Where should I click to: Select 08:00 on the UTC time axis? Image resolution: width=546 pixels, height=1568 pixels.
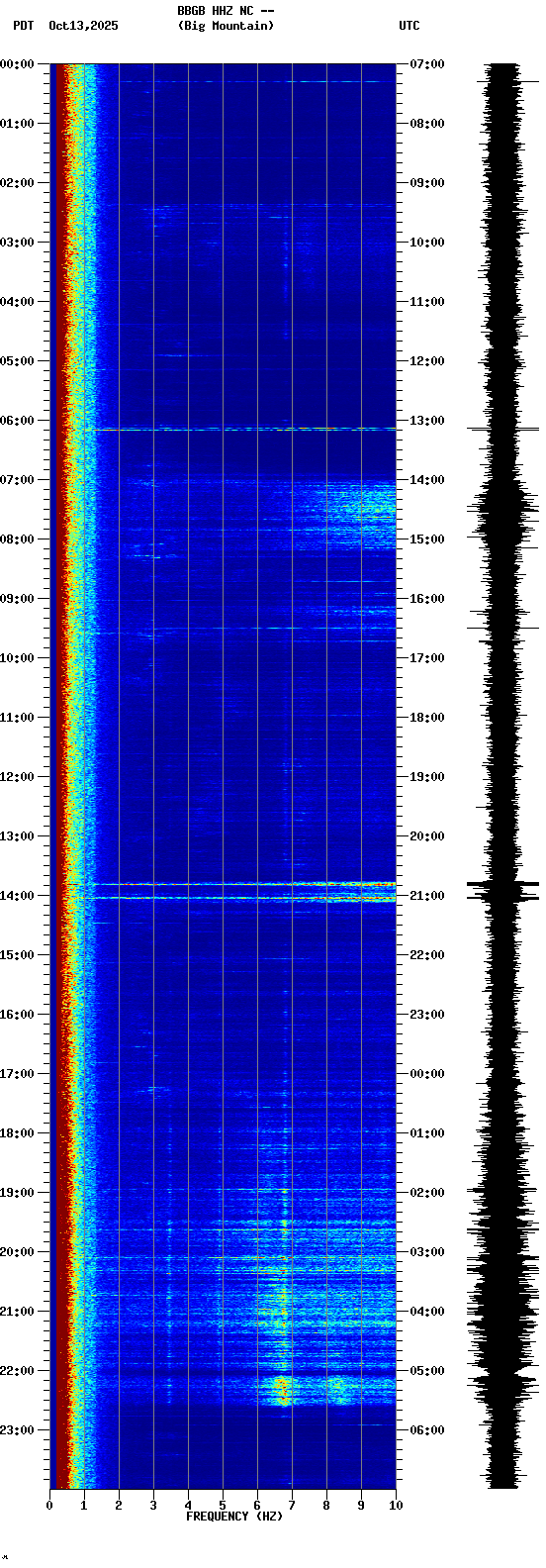pos(427,124)
